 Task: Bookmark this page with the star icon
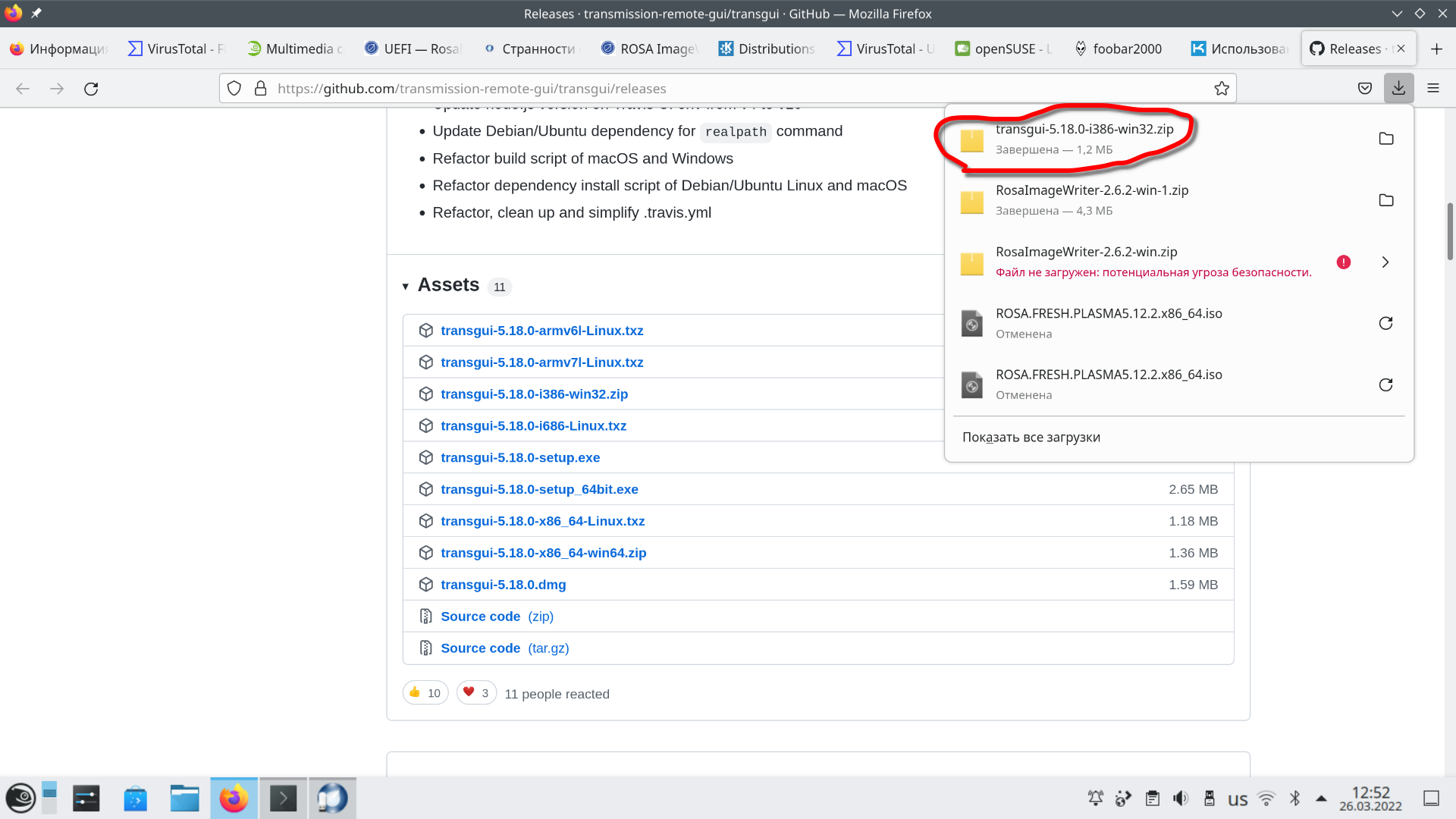(x=1221, y=89)
